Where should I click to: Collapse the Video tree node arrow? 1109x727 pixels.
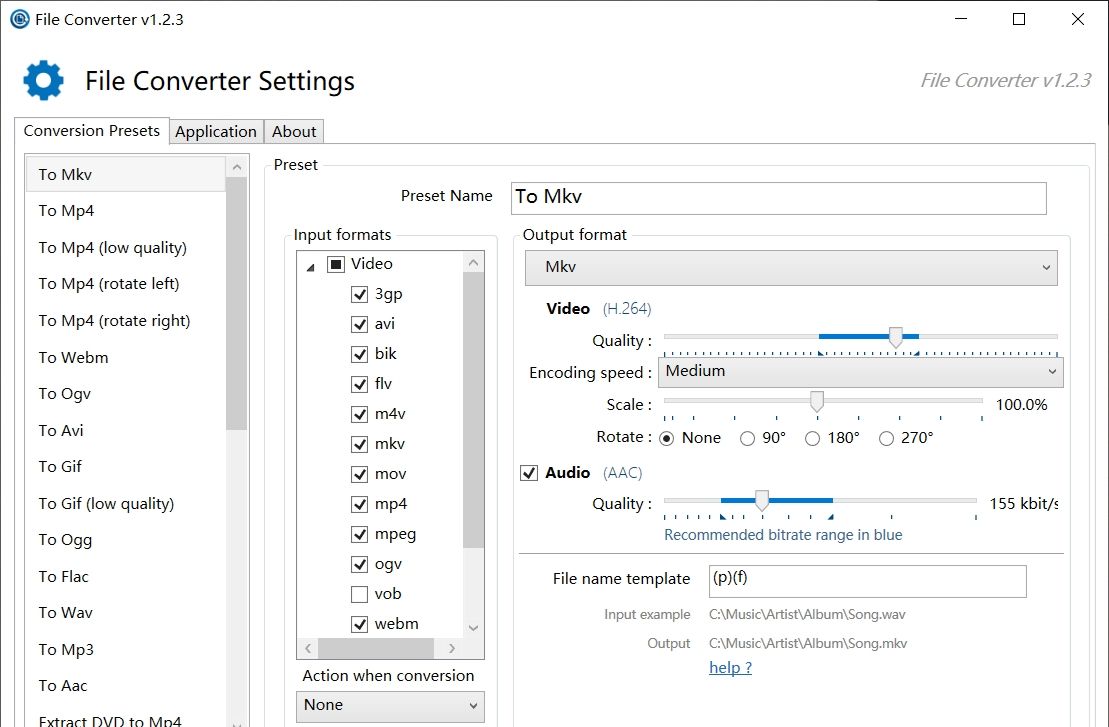310,266
